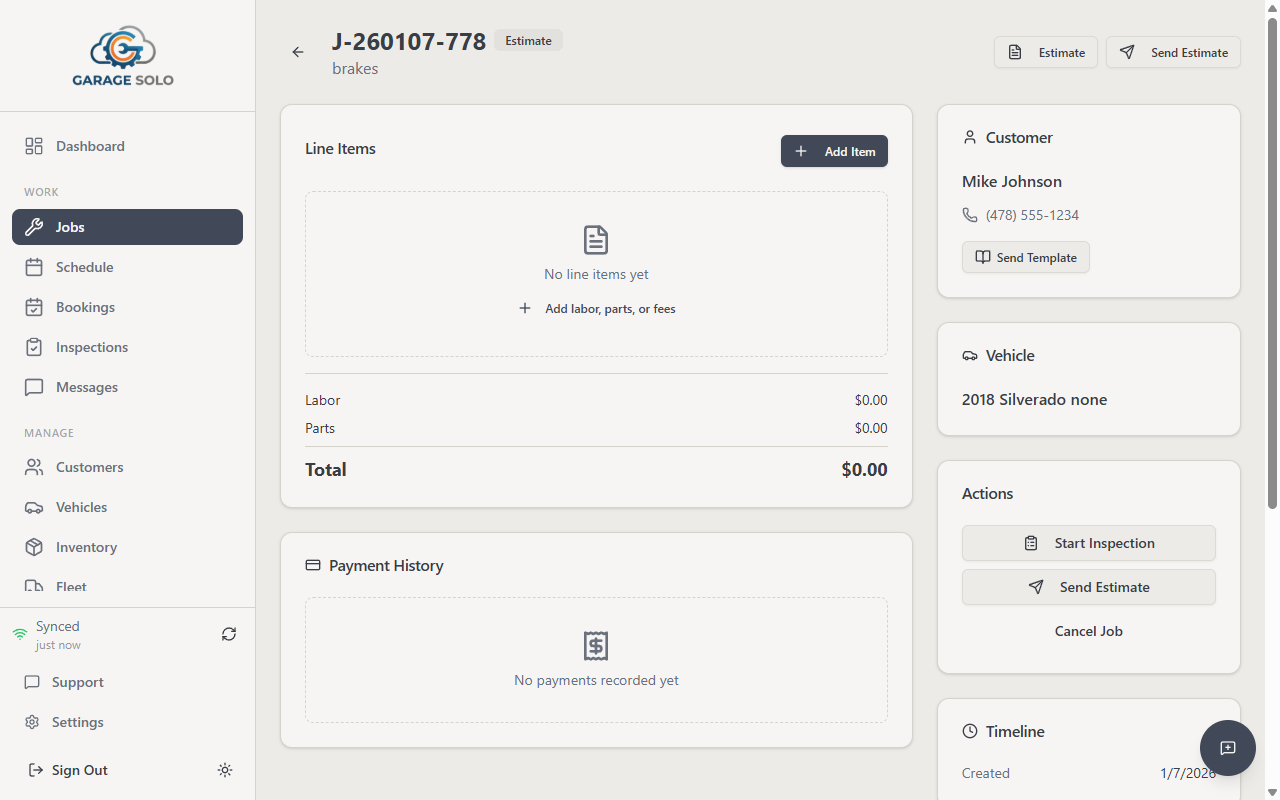Click the Wi-Fi synced status icon
The image size is (1280, 800).
pyautogui.click(x=20, y=635)
